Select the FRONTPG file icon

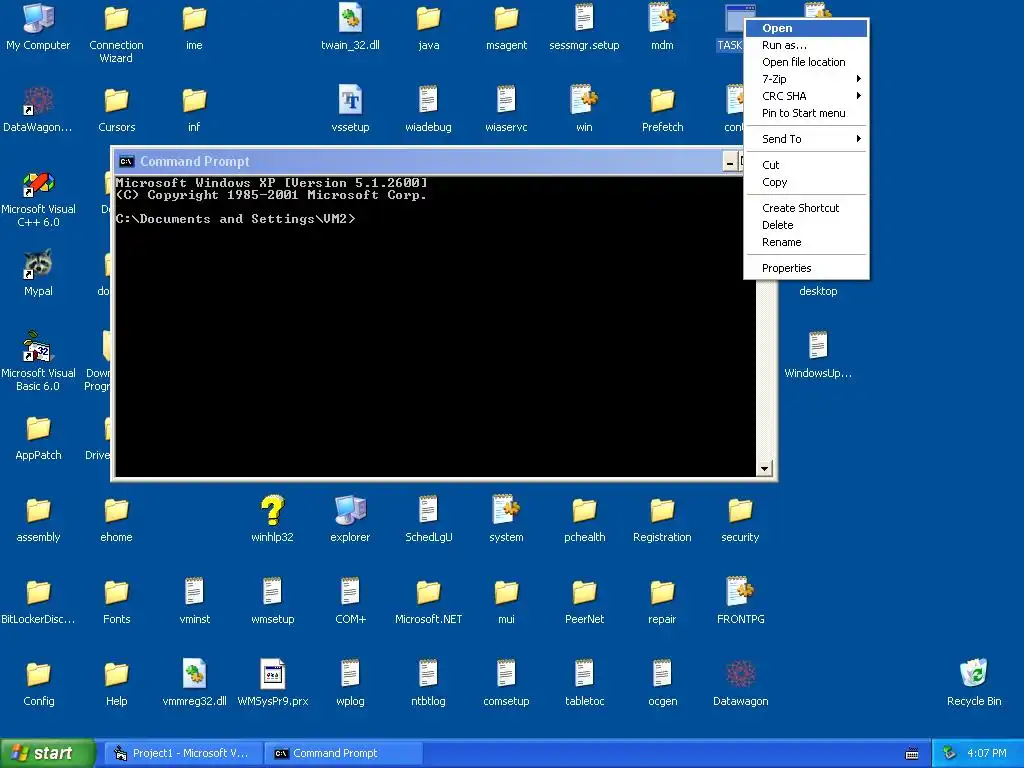(740, 592)
